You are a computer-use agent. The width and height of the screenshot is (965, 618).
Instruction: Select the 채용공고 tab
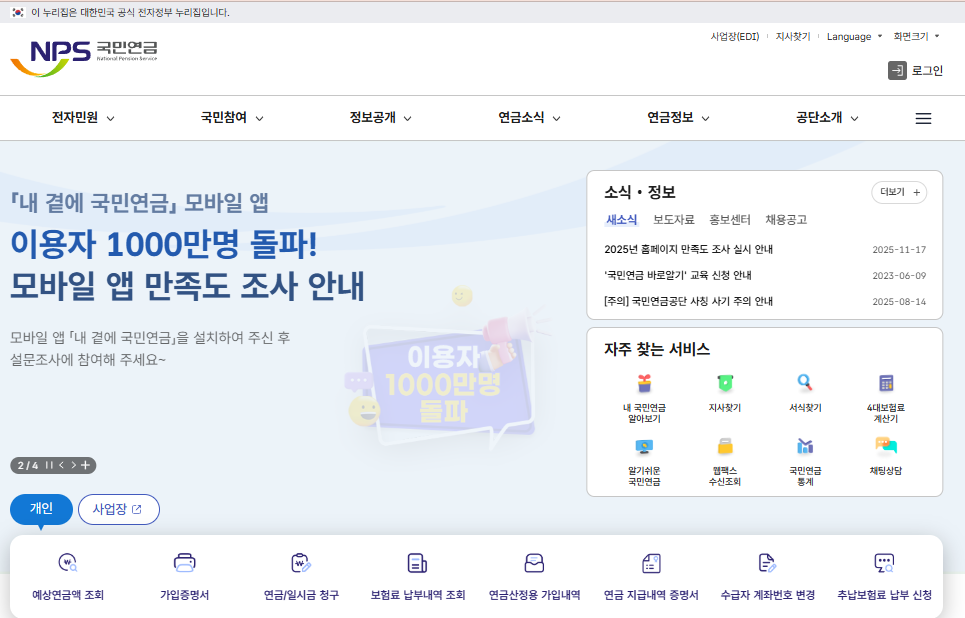[x=786, y=220]
